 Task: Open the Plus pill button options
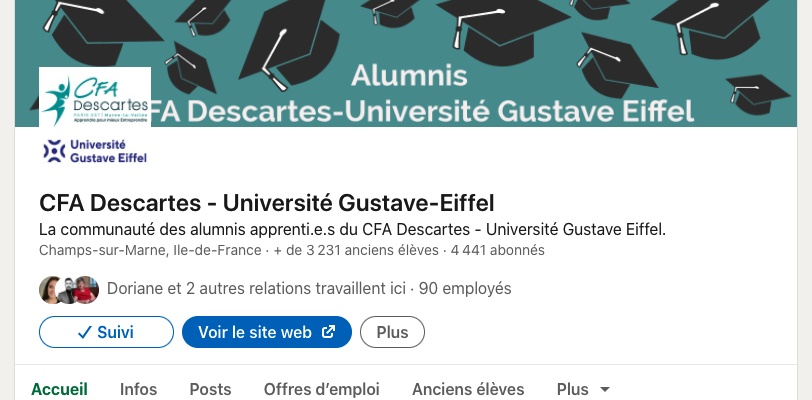click(x=392, y=332)
